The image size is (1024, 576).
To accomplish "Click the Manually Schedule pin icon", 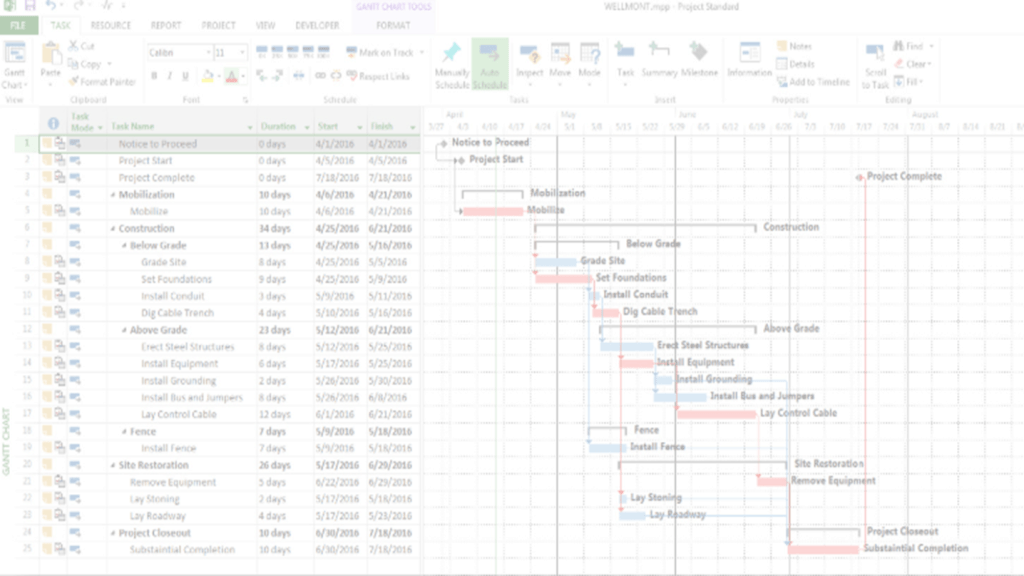I will tap(452, 55).
